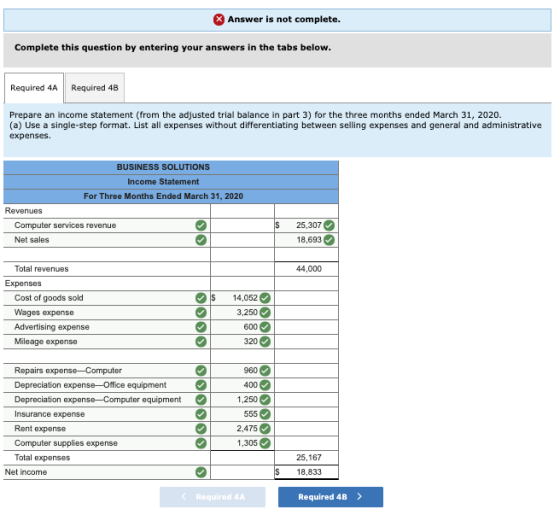
Task: Select the Required 4A tab
Action: 34,88
